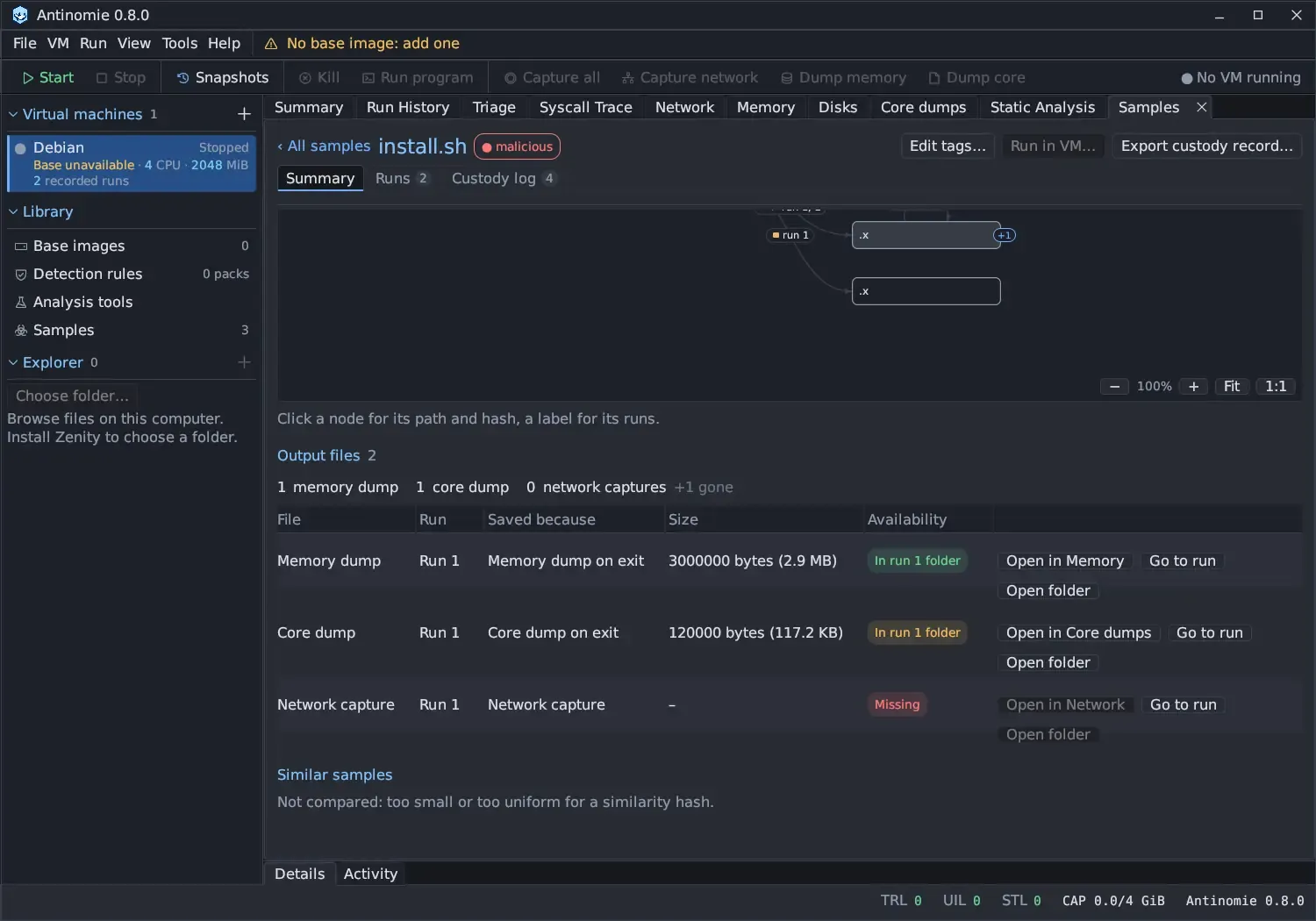
Task: Select the lower .x graph node
Action: click(x=926, y=291)
